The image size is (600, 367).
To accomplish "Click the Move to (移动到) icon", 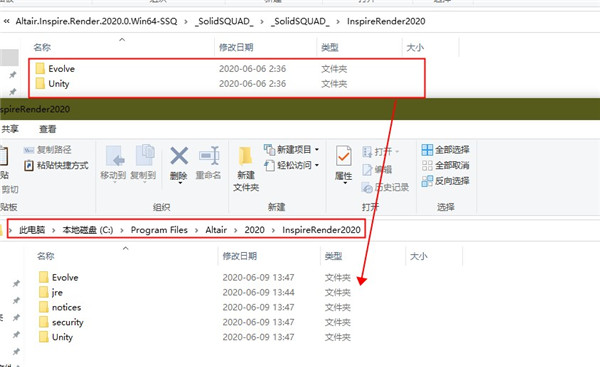I will tap(116, 156).
